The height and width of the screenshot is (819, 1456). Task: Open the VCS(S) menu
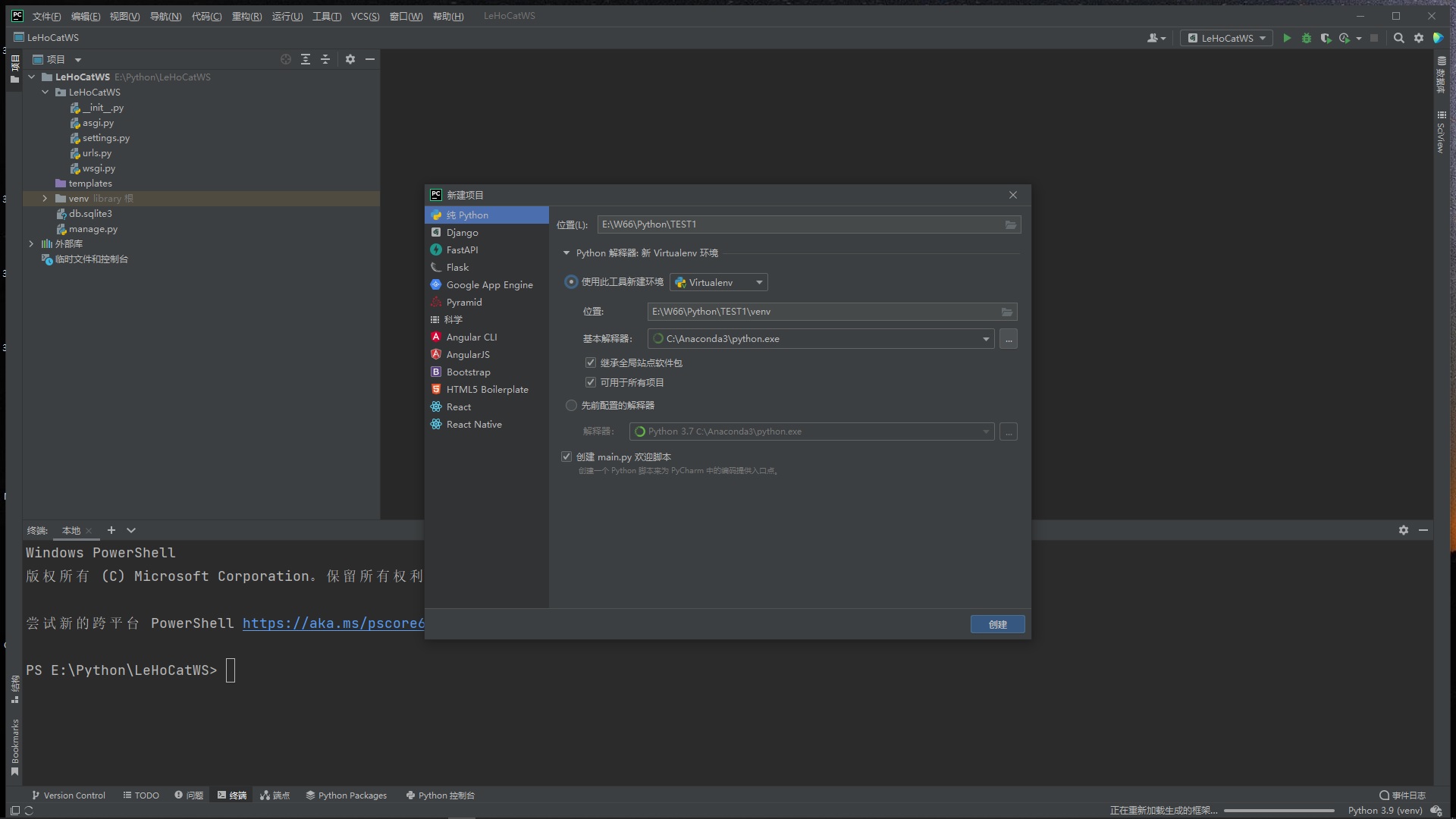tap(365, 16)
